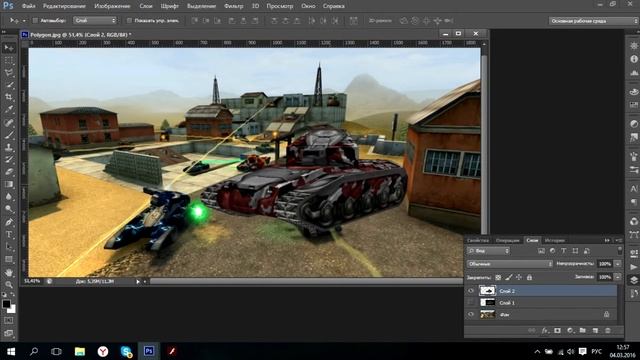Select the Blur tool
Screen dimensions: 640x360
point(9,196)
